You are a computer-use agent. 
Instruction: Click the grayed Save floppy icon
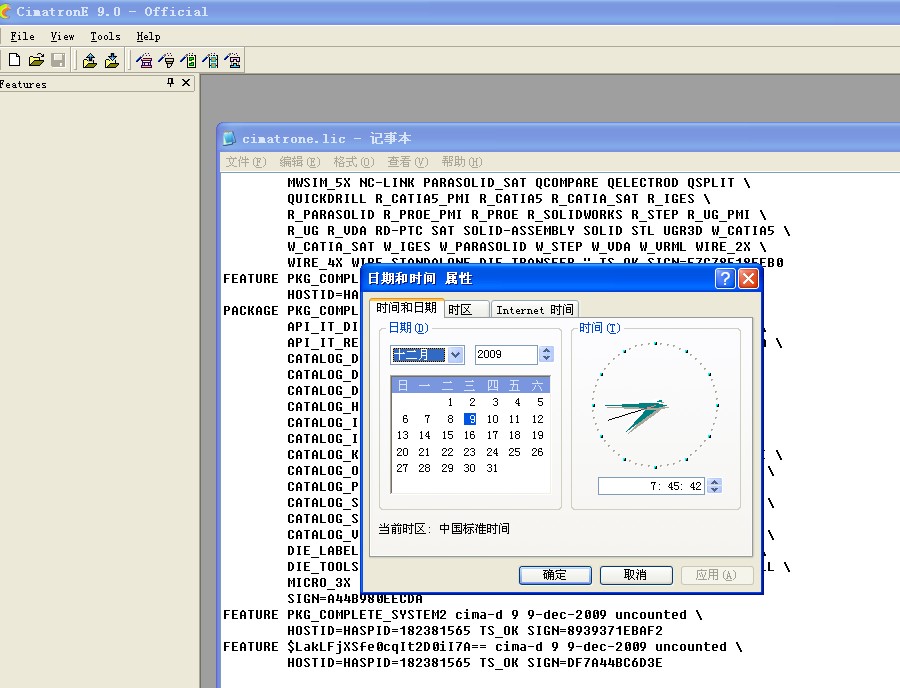click(x=58, y=60)
